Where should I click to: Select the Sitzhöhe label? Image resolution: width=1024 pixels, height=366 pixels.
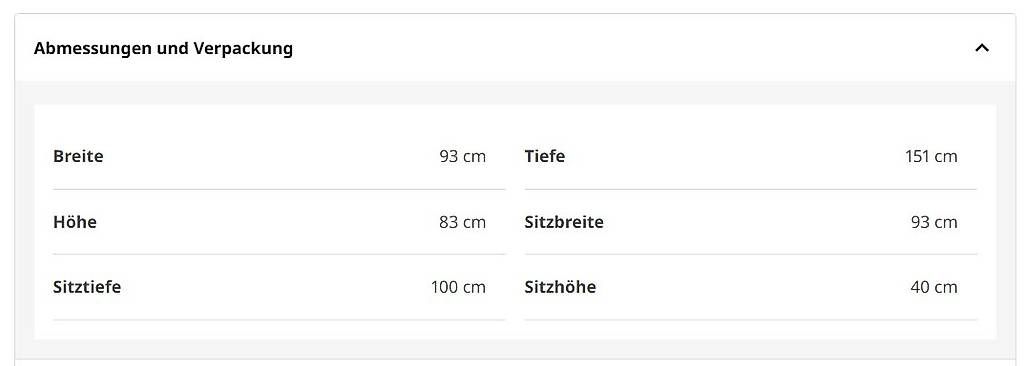560,287
